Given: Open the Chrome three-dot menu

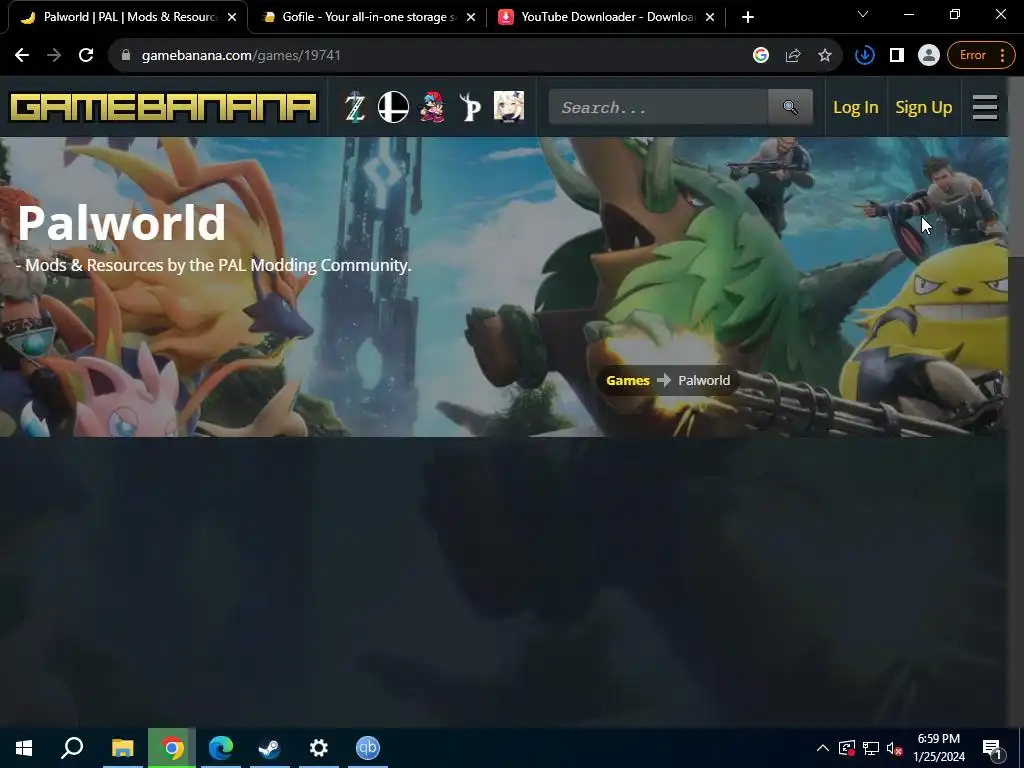Looking at the screenshot, I should pos(1002,56).
